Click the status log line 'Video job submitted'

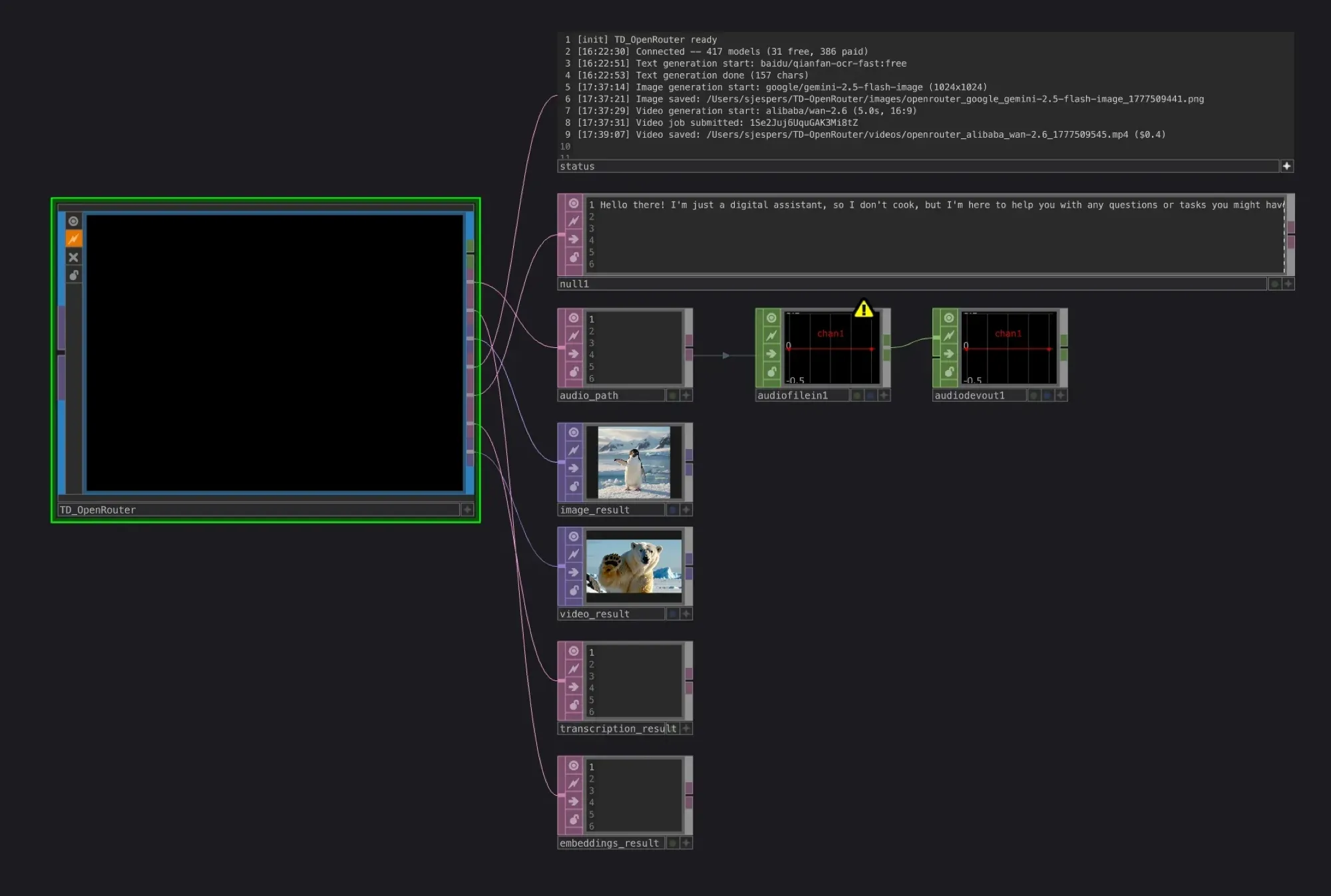(x=718, y=123)
